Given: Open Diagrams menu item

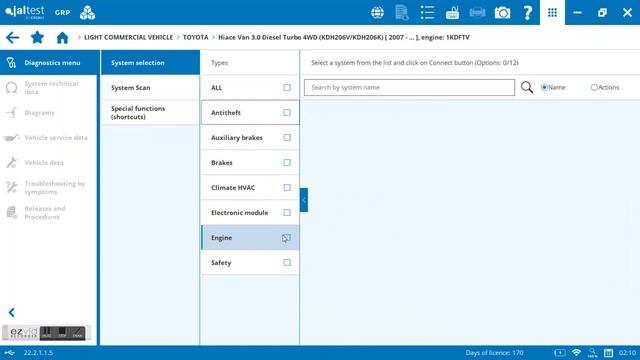Looking at the screenshot, I should (x=49, y=113).
